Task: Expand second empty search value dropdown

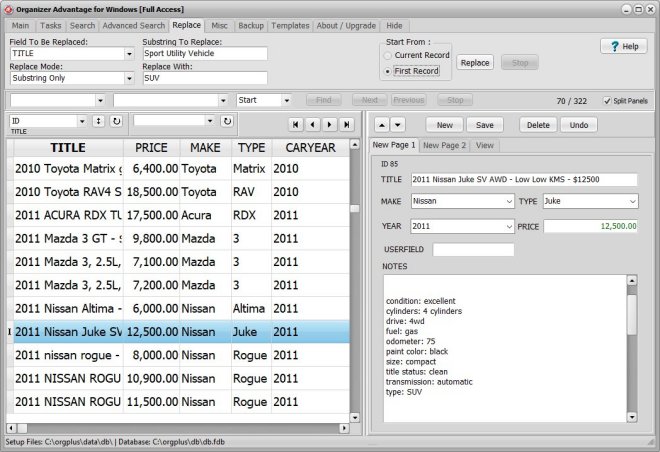Action: click(x=223, y=101)
